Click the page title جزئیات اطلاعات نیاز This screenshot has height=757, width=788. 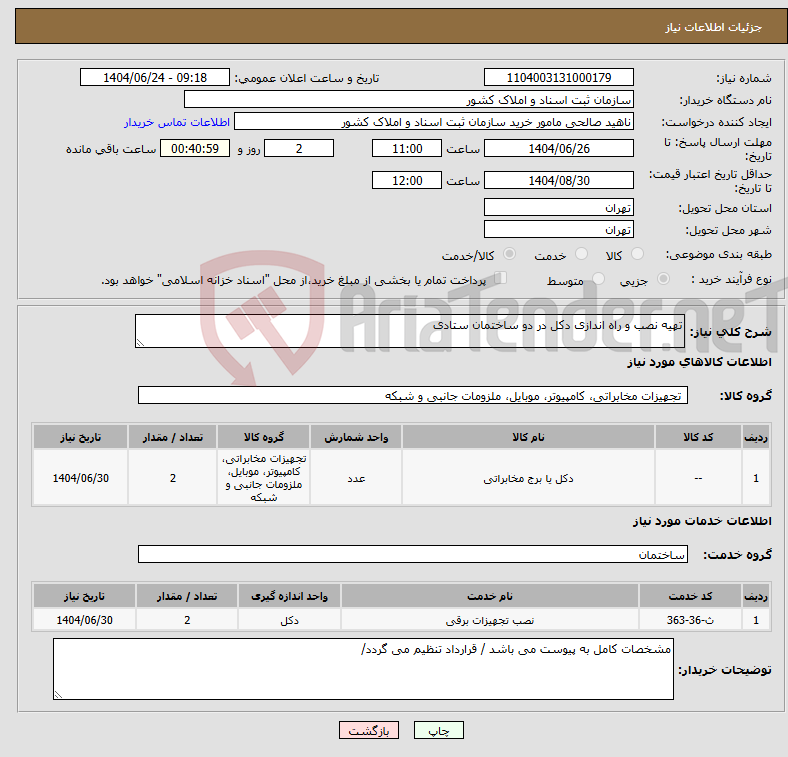(x=714, y=27)
